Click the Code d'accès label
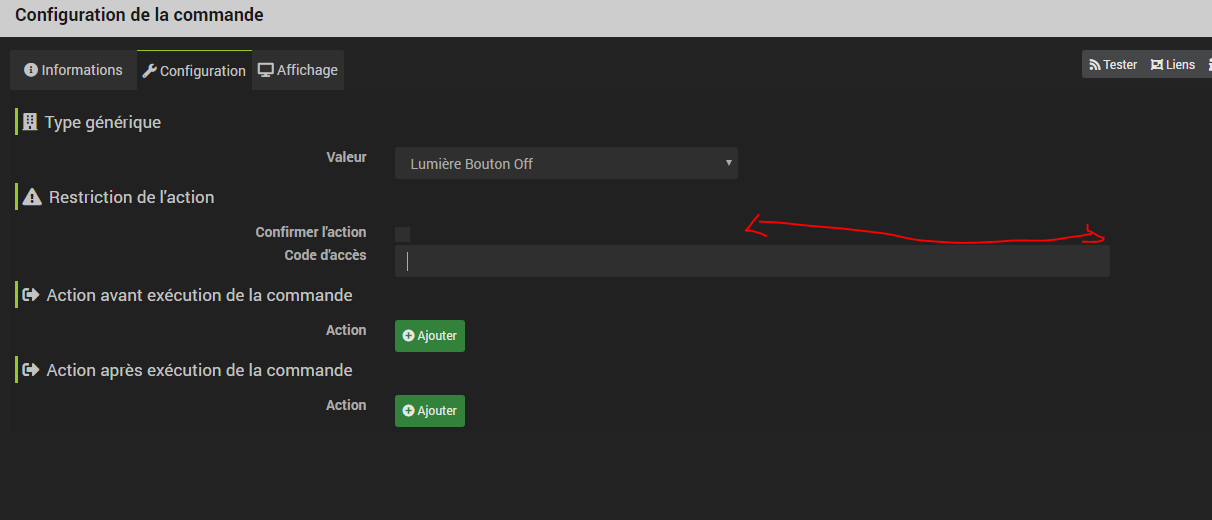Image resolution: width=1212 pixels, height=520 pixels. pyautogui.click(x=326, y=255)
